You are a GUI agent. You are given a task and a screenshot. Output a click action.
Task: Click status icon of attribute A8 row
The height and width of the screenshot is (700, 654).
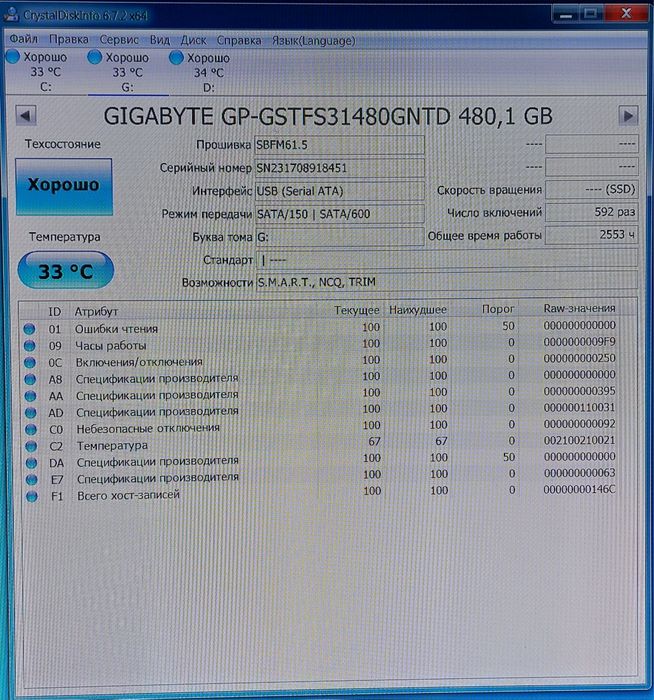(30, 379)
